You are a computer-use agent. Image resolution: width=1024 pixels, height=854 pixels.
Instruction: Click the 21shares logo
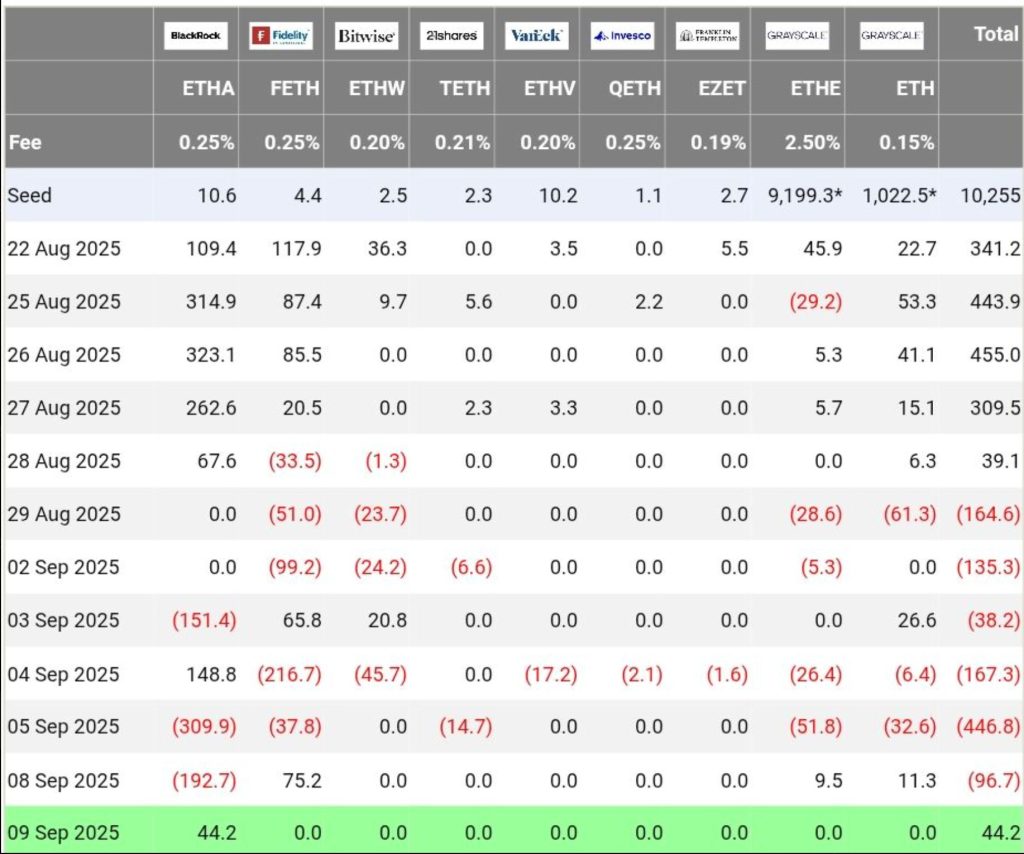[x=451, y=35]
